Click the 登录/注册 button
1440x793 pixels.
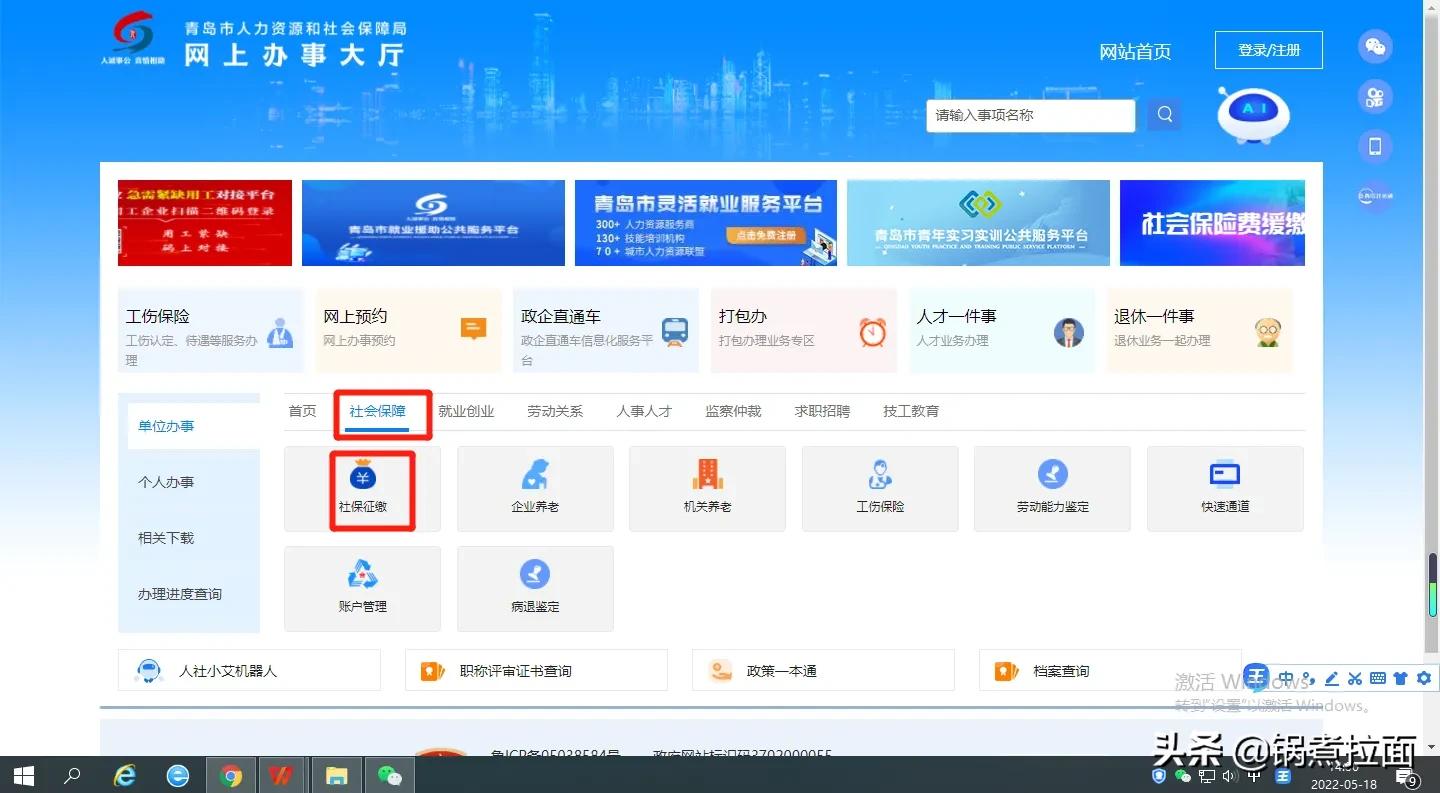click(x=1268, y=49)
